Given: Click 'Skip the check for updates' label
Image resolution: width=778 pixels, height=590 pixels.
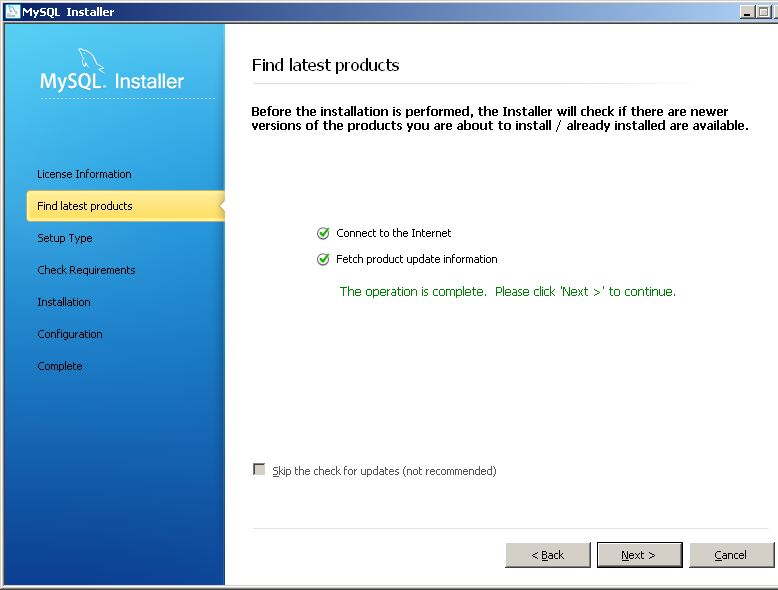Looking at the screenshot, I should [x=384, y=471].
